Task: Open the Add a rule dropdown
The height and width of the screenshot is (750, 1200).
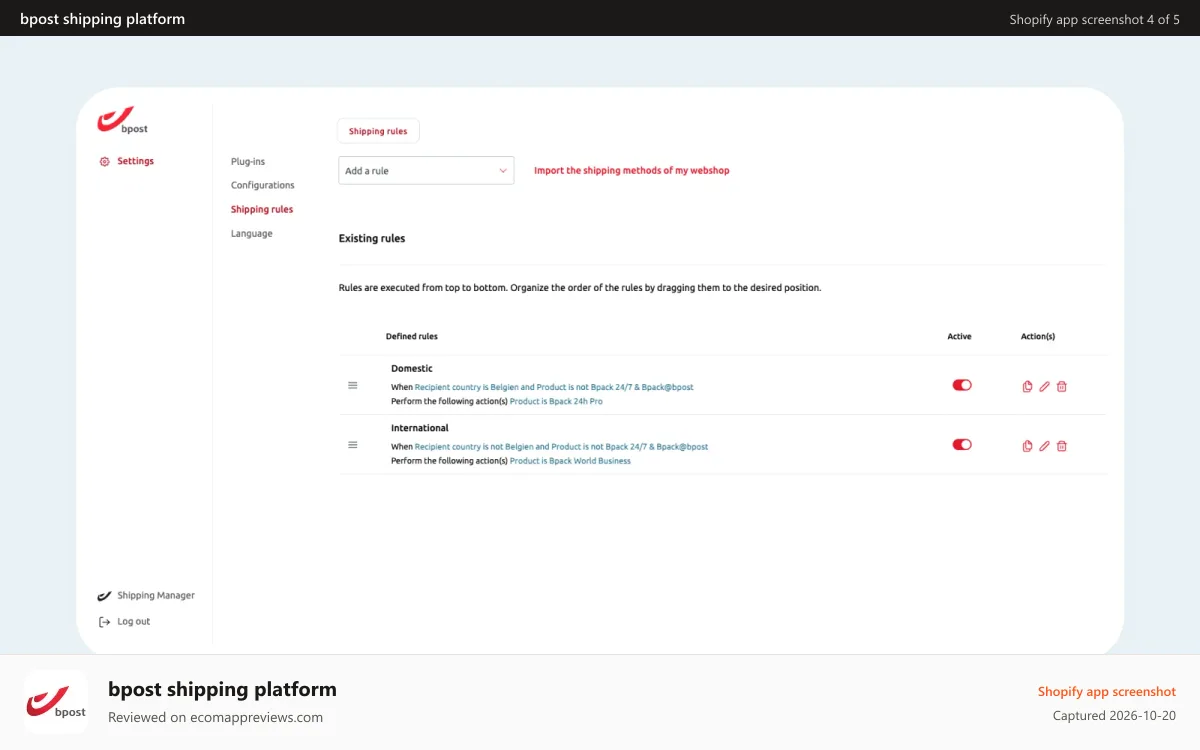Action: point(426,171)
